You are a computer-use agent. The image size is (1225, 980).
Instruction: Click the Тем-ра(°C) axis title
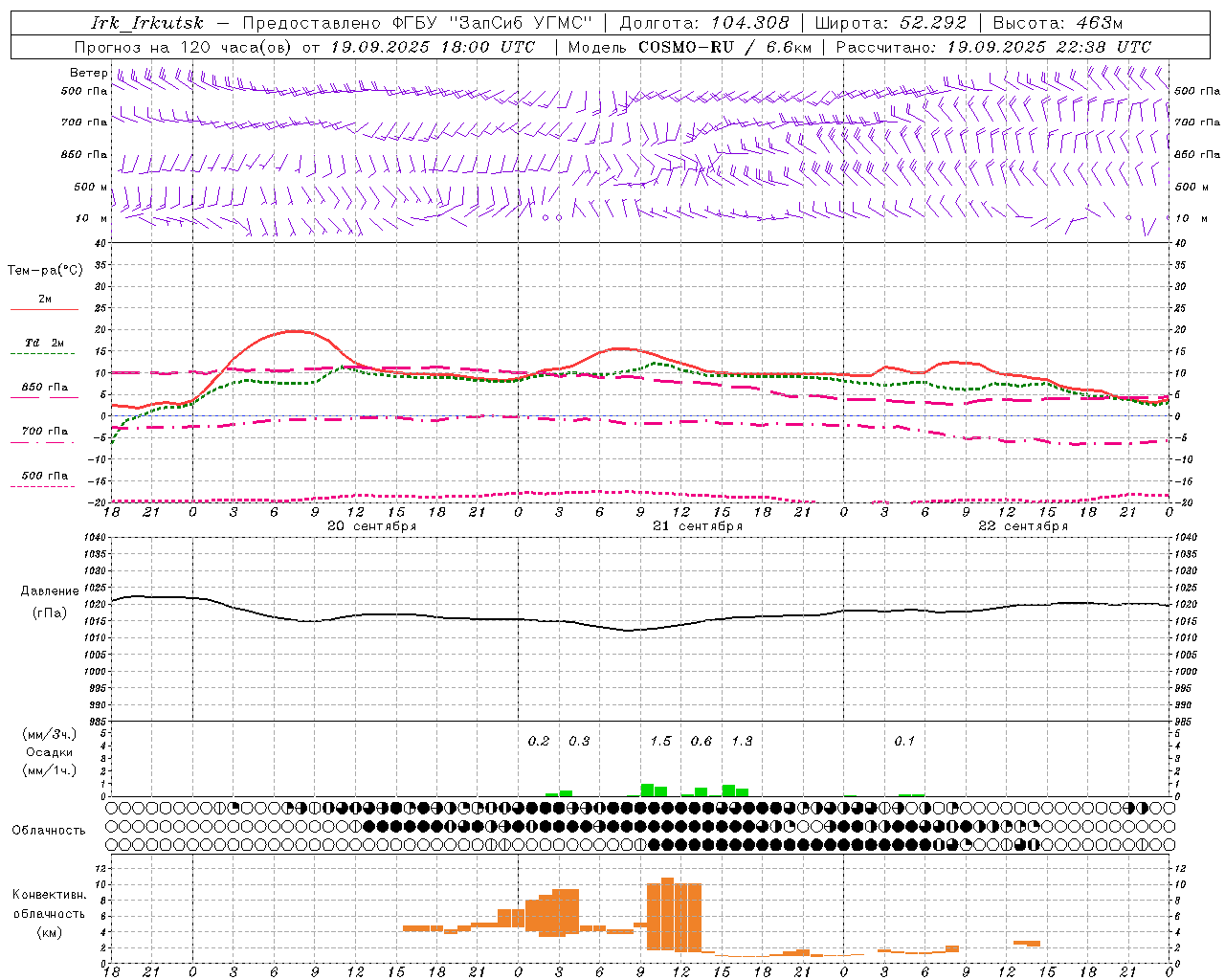click(45, 271)
